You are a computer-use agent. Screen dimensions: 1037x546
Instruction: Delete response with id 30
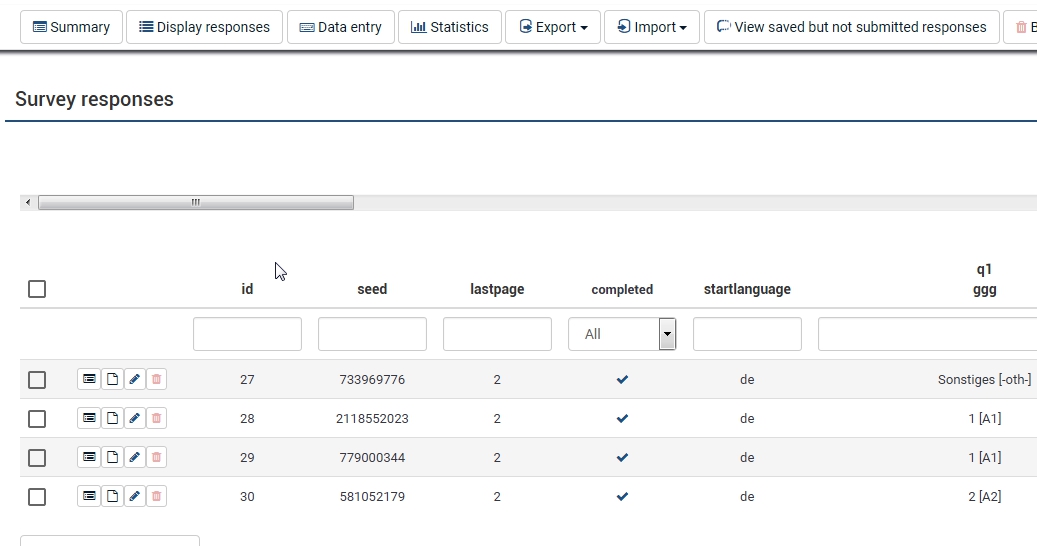pos(156,497)
